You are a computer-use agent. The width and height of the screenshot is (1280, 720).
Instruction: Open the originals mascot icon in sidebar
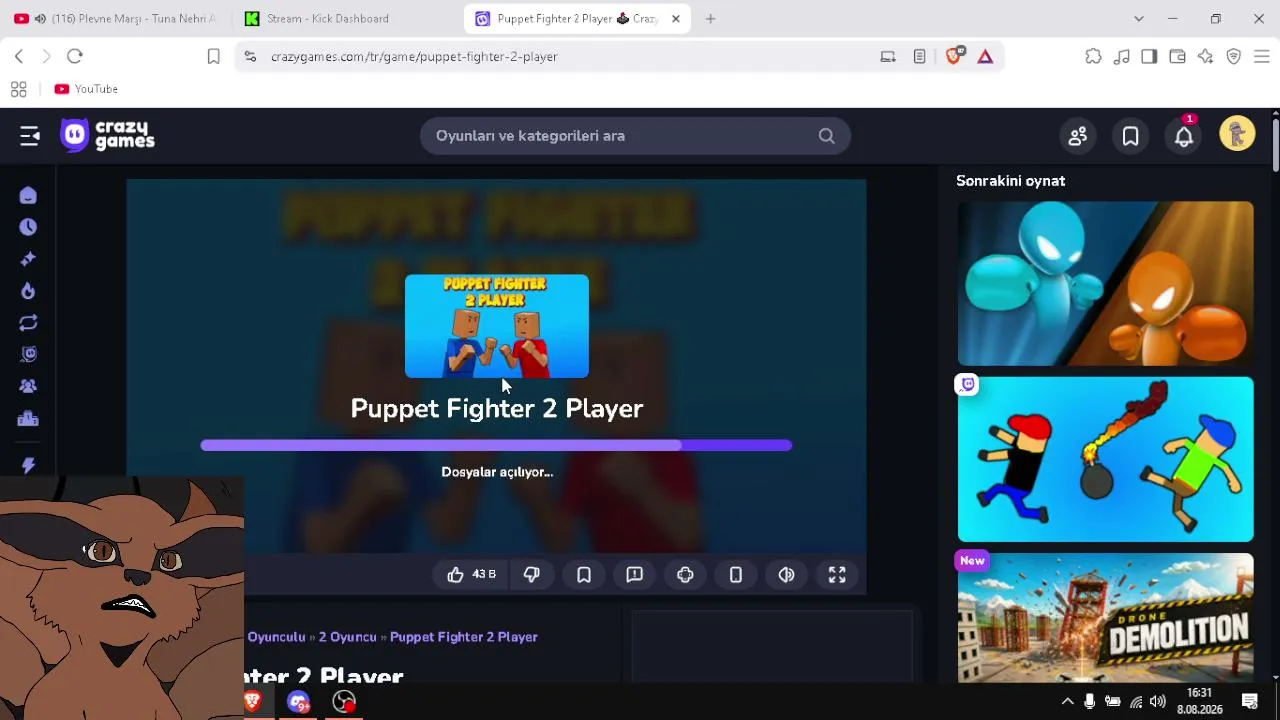[x=28, y=354]
